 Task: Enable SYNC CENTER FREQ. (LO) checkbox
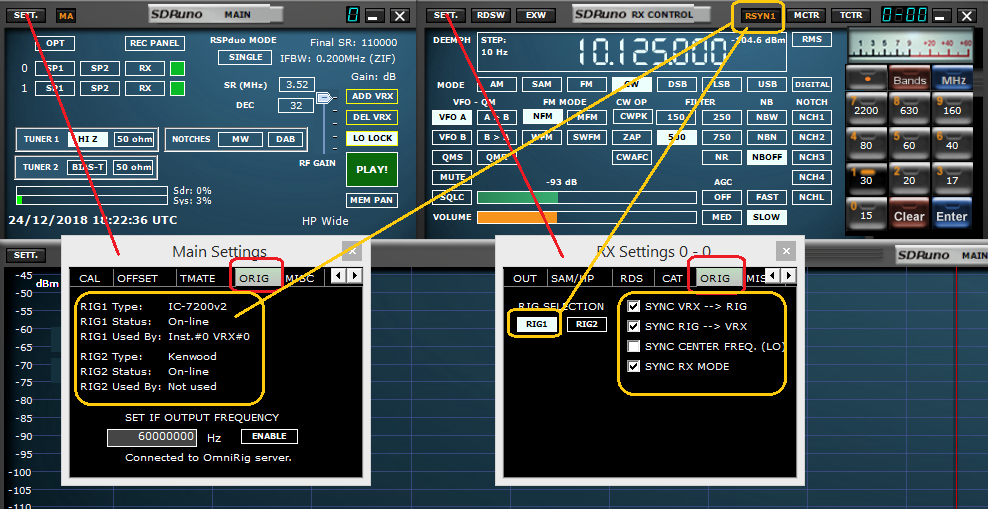click(x=634, y=346)
